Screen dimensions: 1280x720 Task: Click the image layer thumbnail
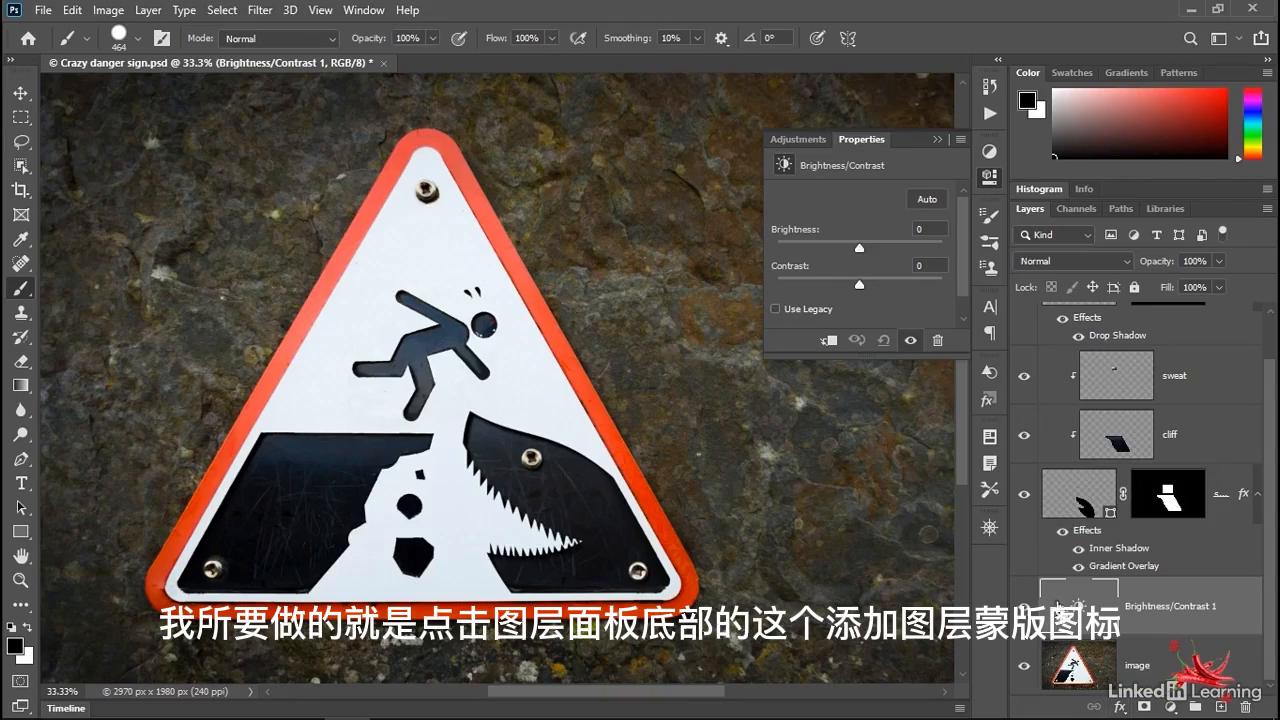coord(1079,665)
